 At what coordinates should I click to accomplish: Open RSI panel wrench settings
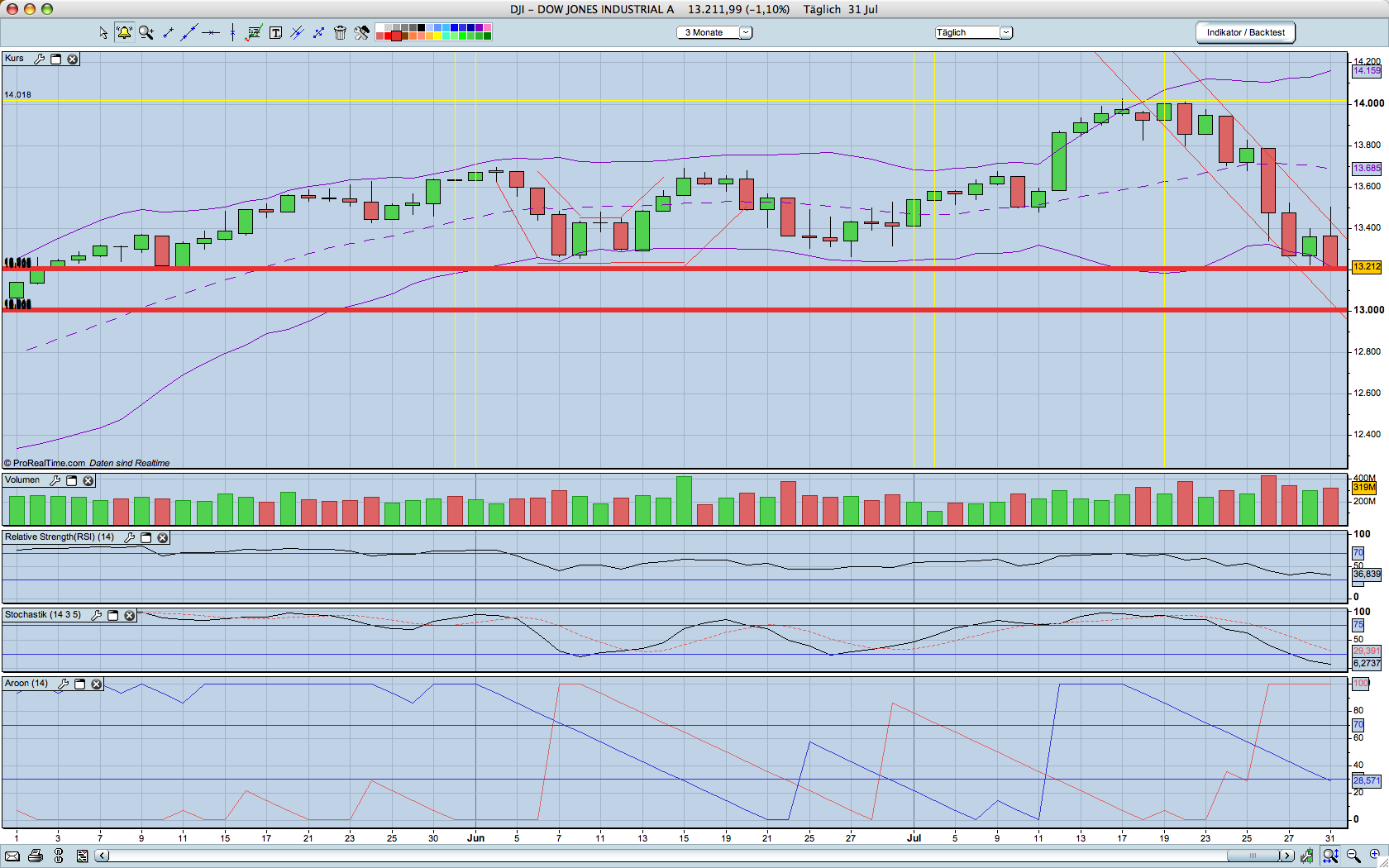point(130,538)
